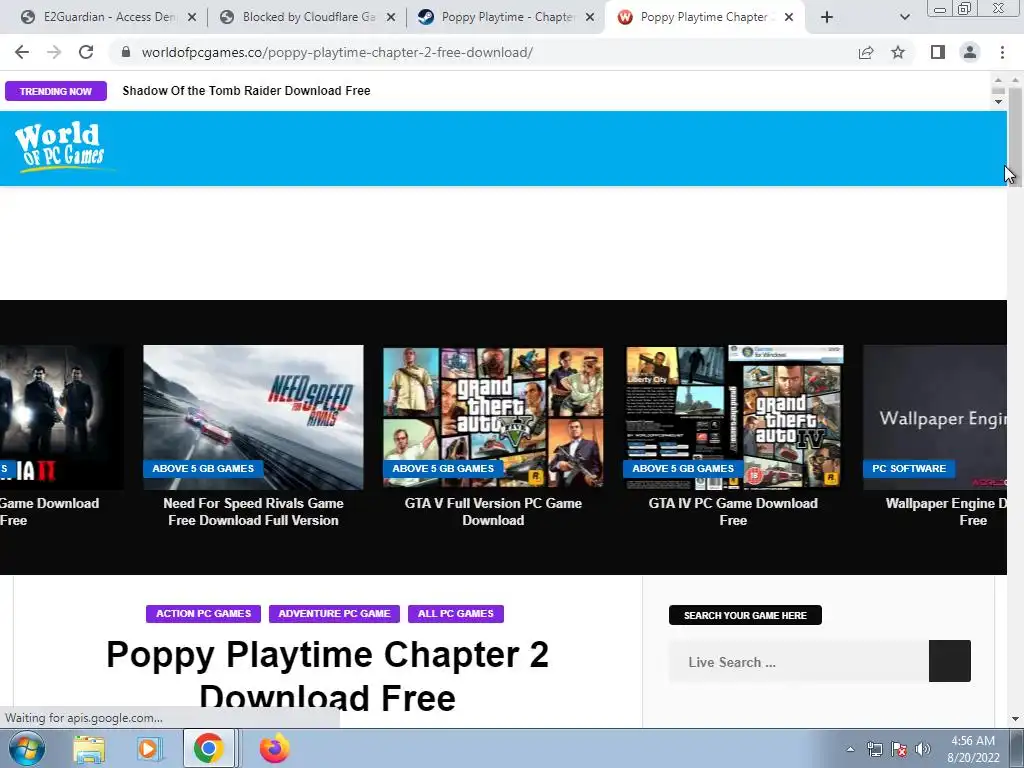
Task: Open Windows Explorer from taskbar
Action: coord(89,748)
